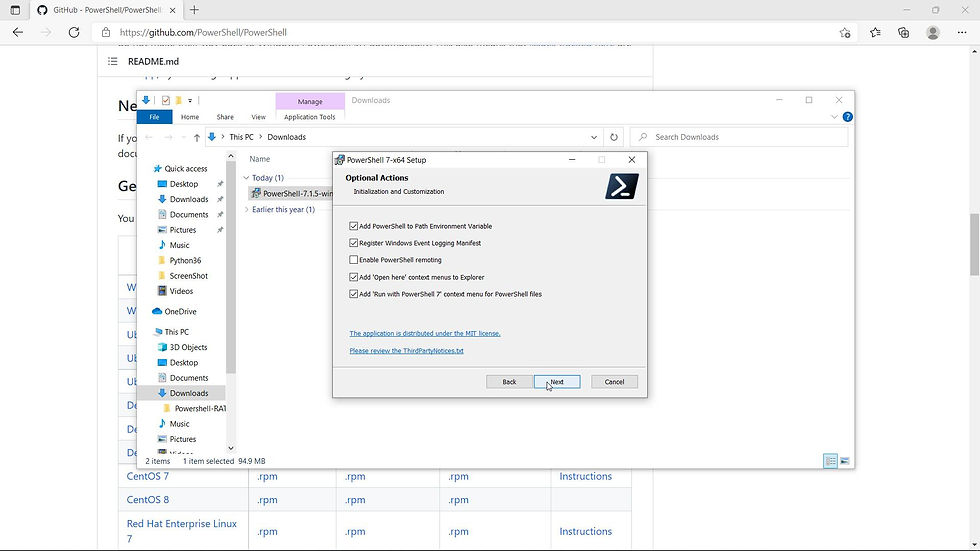980x551 pixels.
Task: Open the View ribbon tab
Action: coord(258,117)
